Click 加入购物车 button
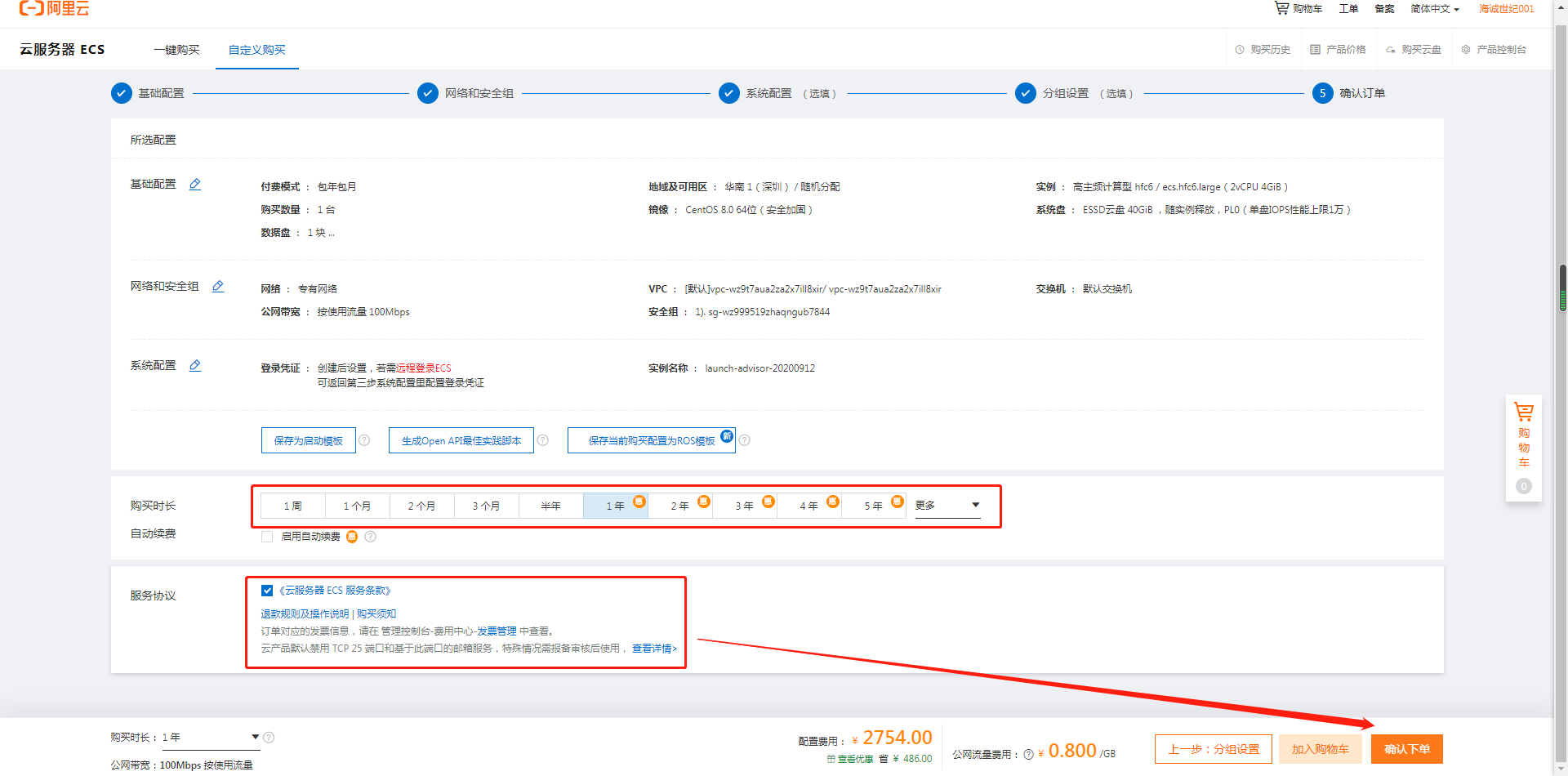The height and width of the screenshot is (776, 1568). 1321,749
